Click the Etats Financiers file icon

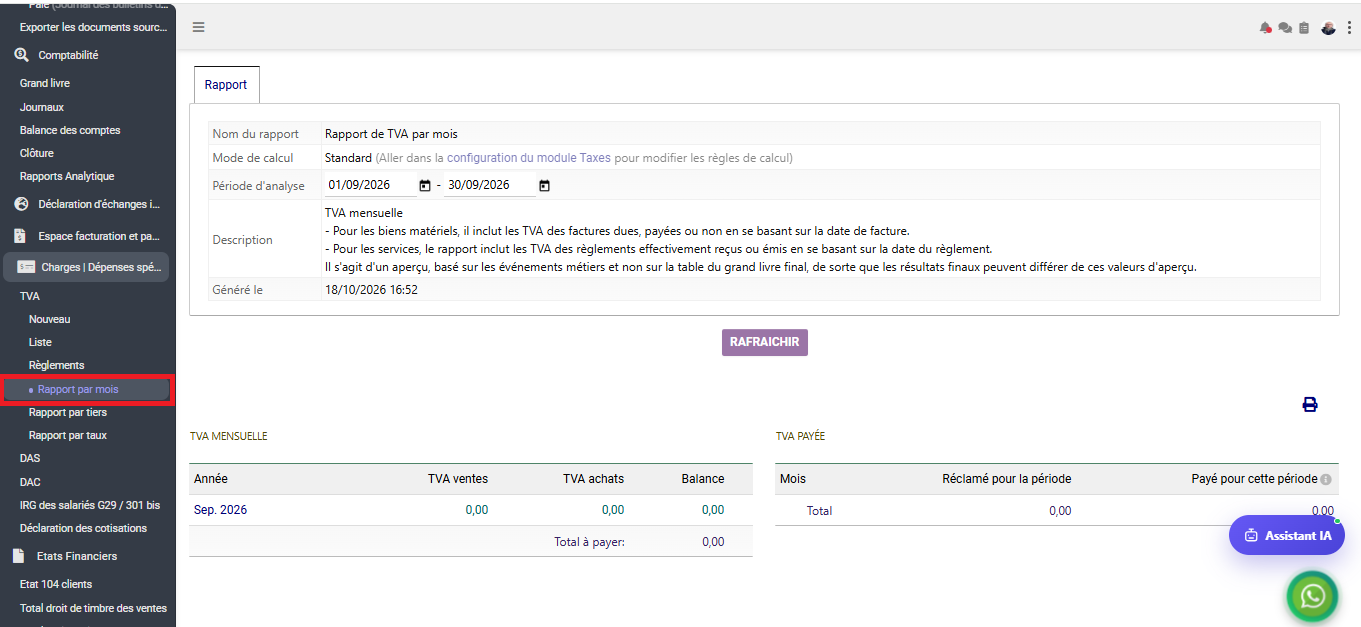tap(19, 556)
